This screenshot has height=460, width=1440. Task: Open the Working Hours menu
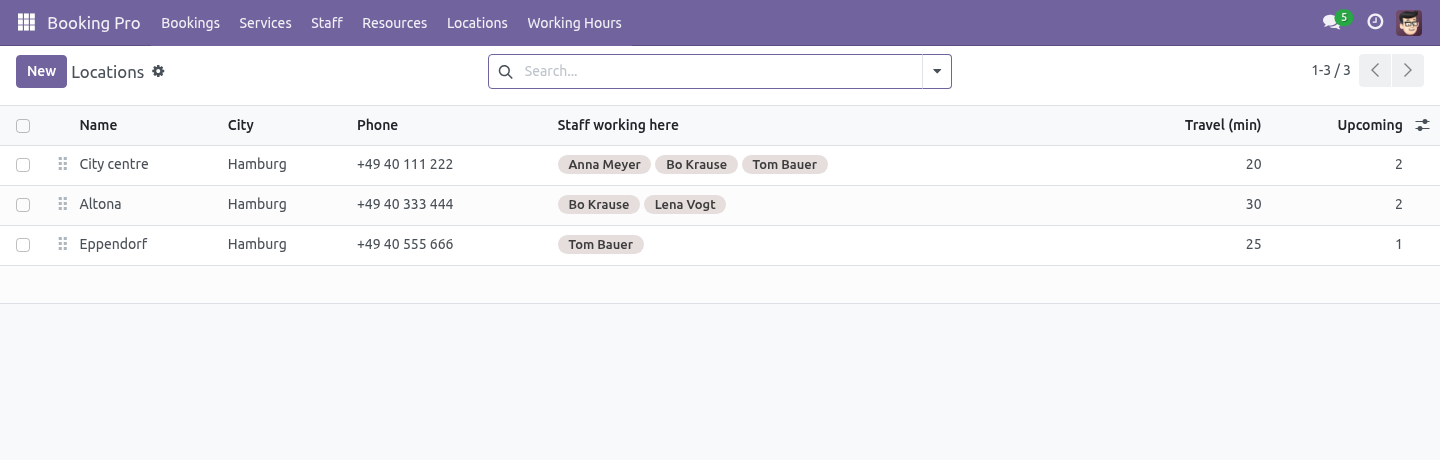tap(574, 22)
